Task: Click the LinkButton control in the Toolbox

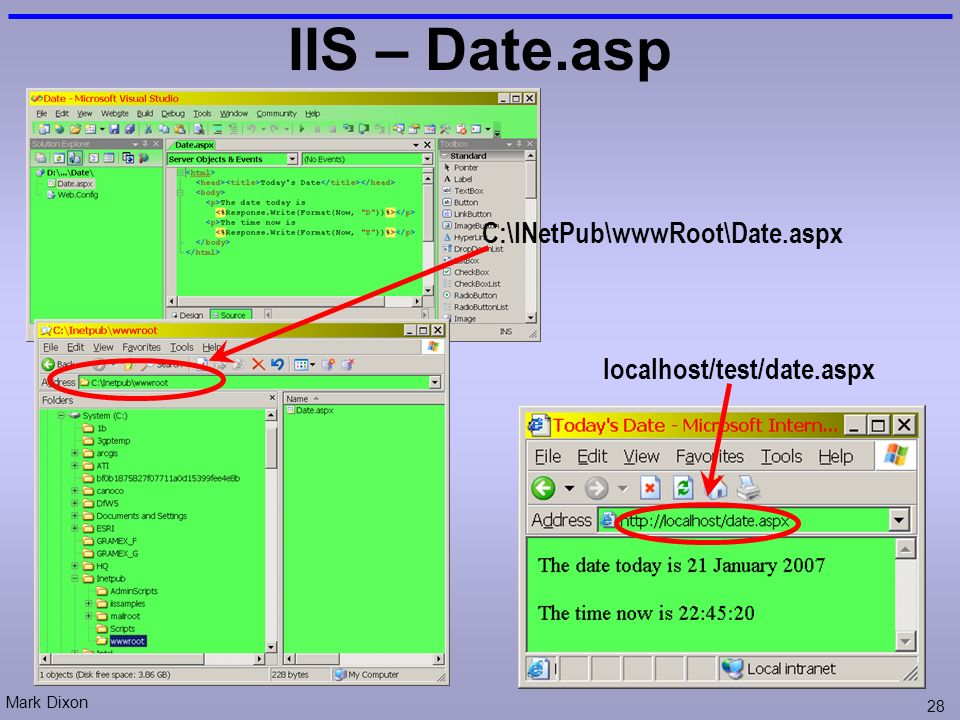Action: coord(467,214)
